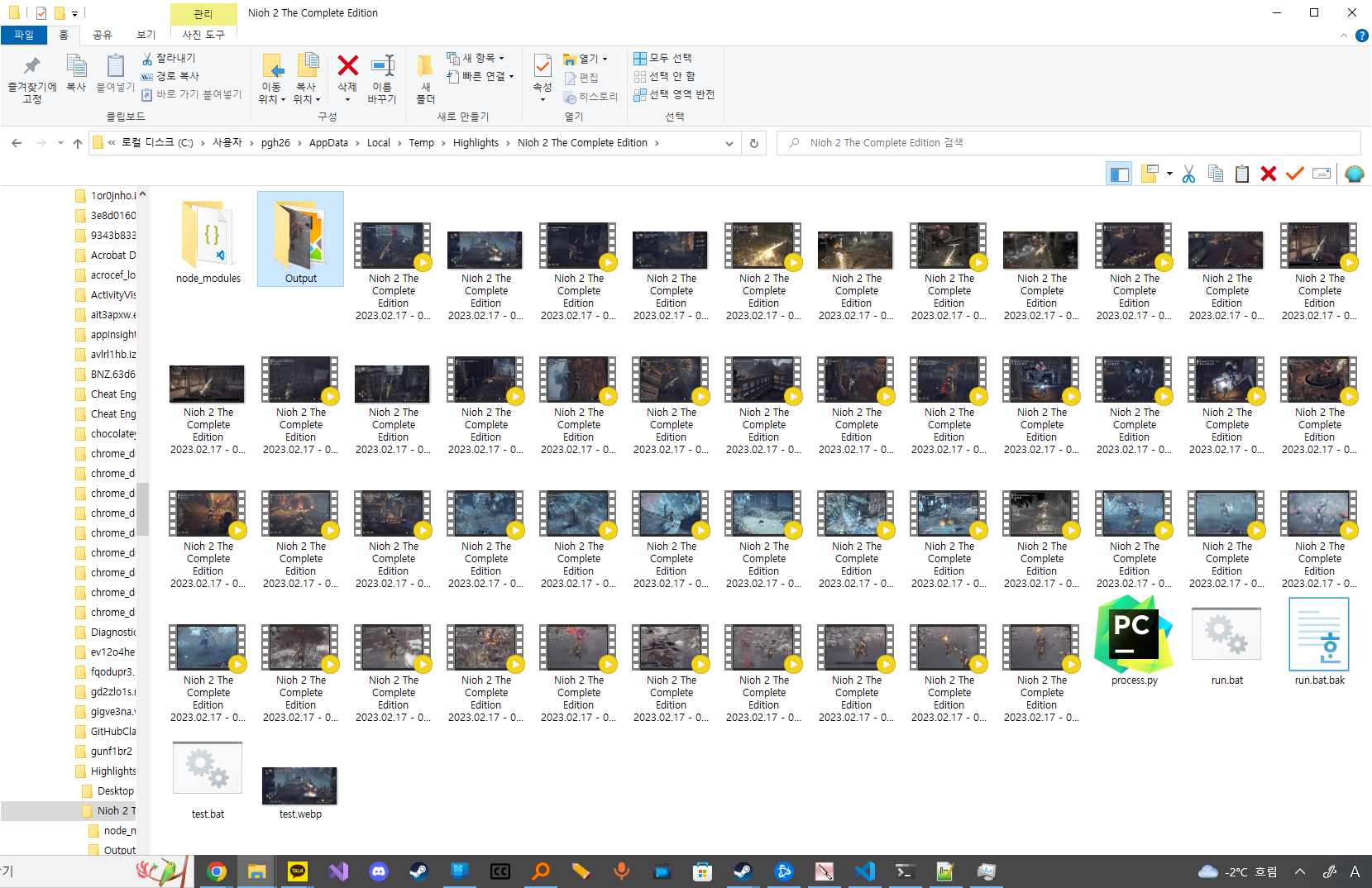The width and height of the screenshot is (1372, 888).
Task: Open the toolbar new-folder dropdown arrow
Action: pos(1169,174)
